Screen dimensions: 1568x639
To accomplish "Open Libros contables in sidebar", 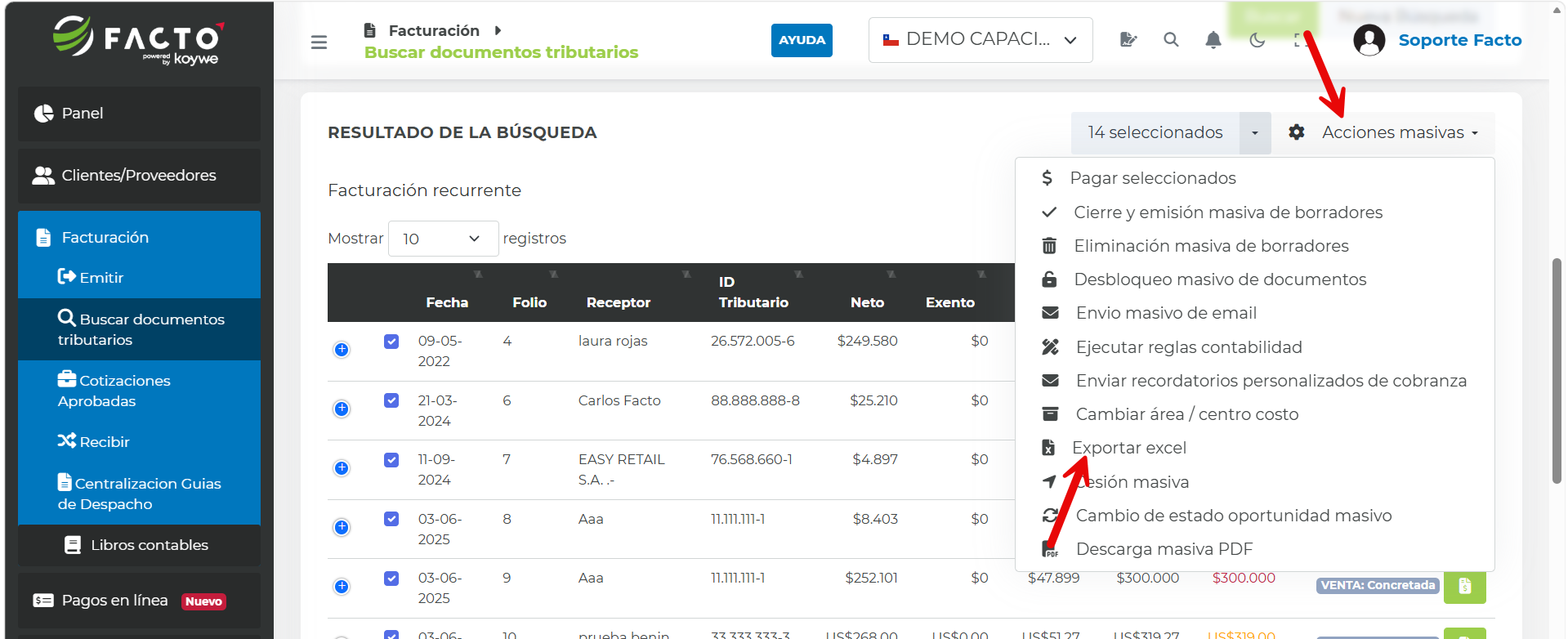I will coord(139,545).
